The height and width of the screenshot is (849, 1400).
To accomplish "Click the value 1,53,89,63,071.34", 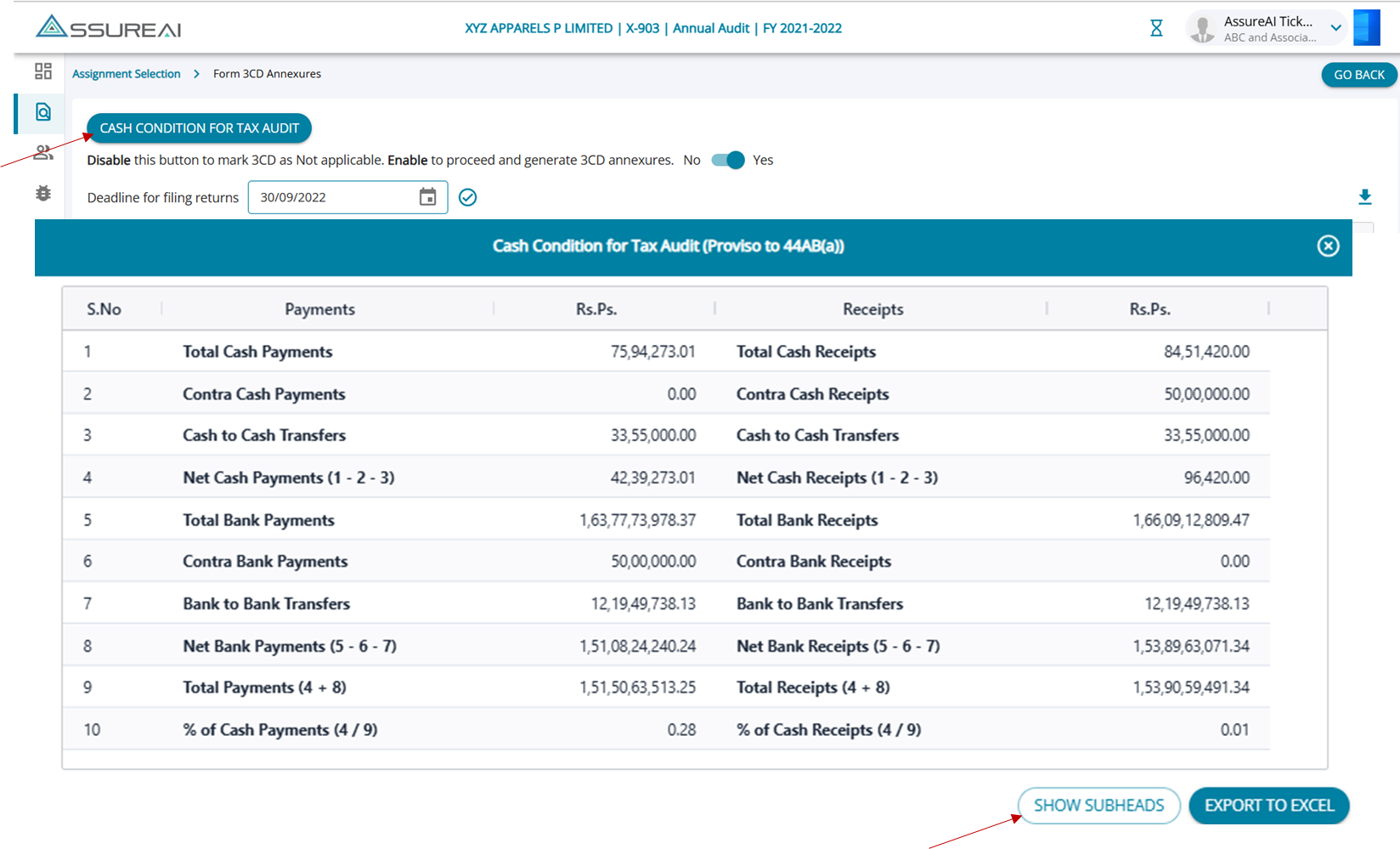I will pos(1191,647).
